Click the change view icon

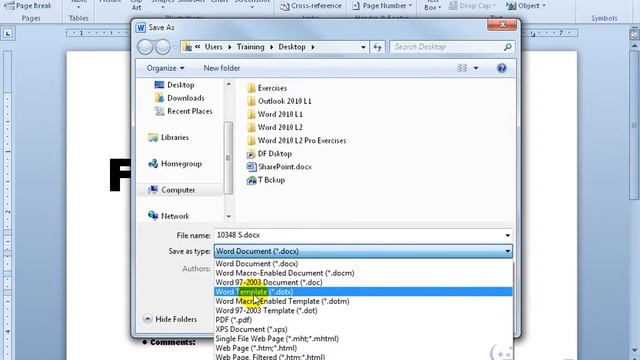tap(462, 68)
